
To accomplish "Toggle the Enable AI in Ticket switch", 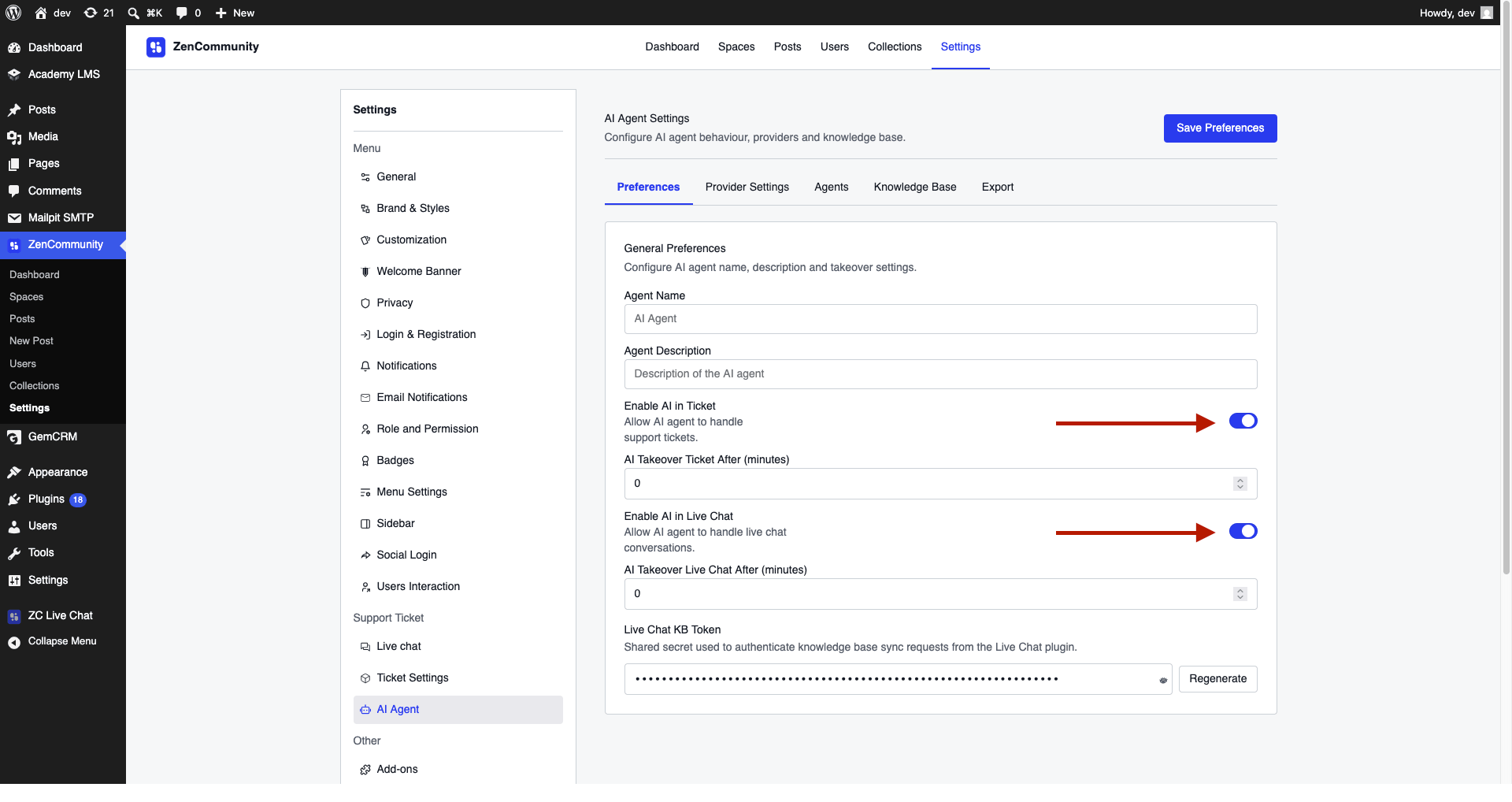I will coord(1243,421).
